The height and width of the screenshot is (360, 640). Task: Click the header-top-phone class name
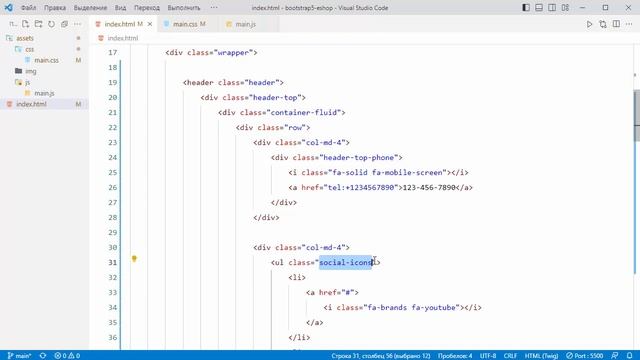coord(359,158)
